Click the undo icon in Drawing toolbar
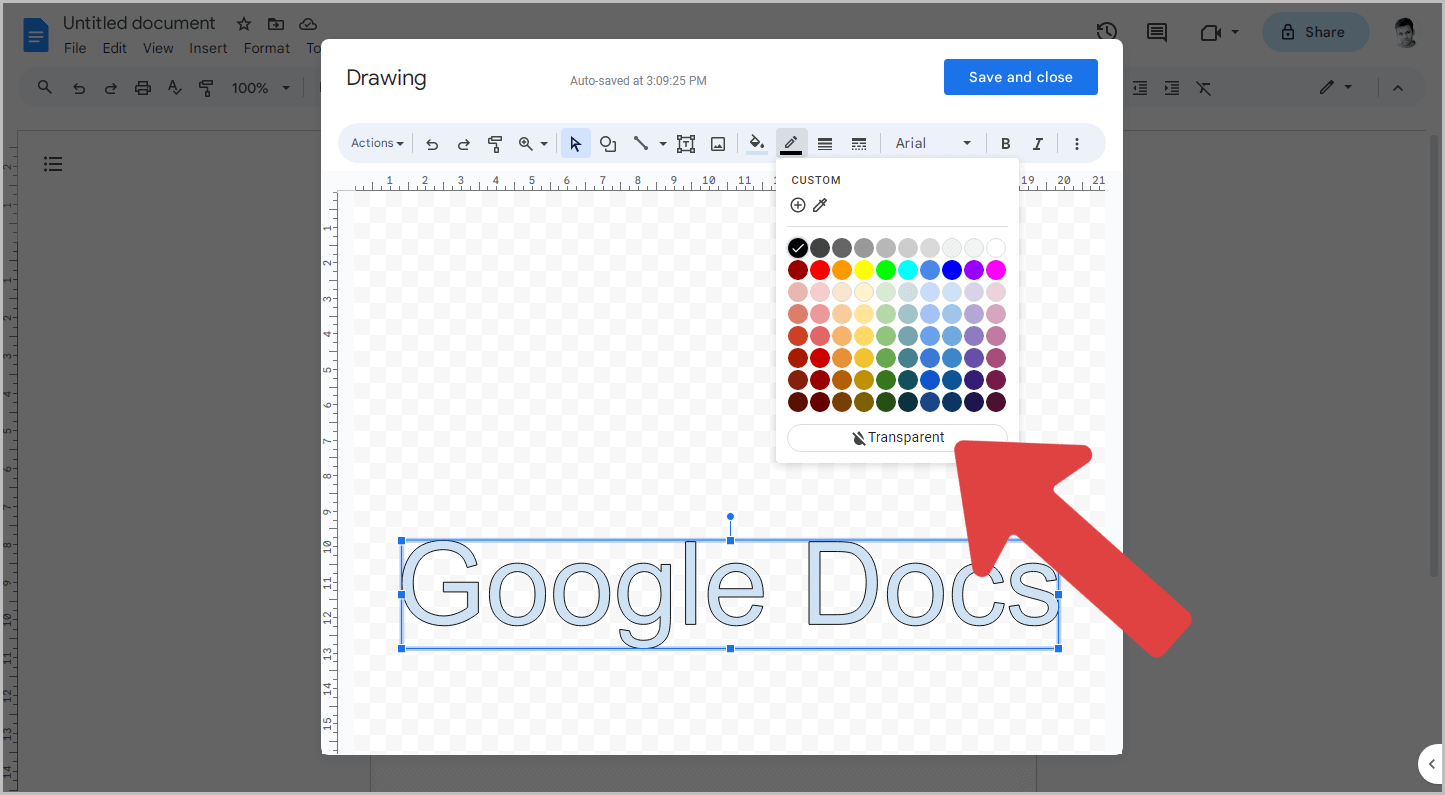Screen dimensions: 1445x795 [432, 144]
